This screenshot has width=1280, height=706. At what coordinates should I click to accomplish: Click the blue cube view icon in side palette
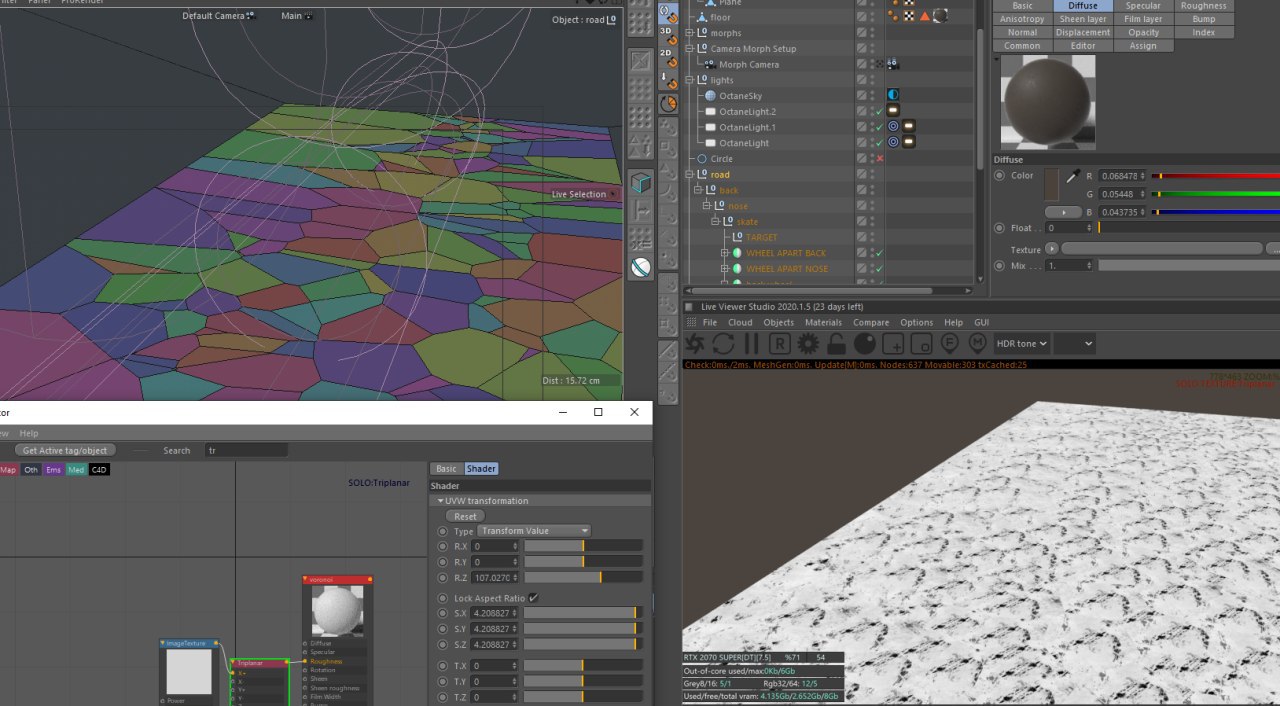[641, 183]
